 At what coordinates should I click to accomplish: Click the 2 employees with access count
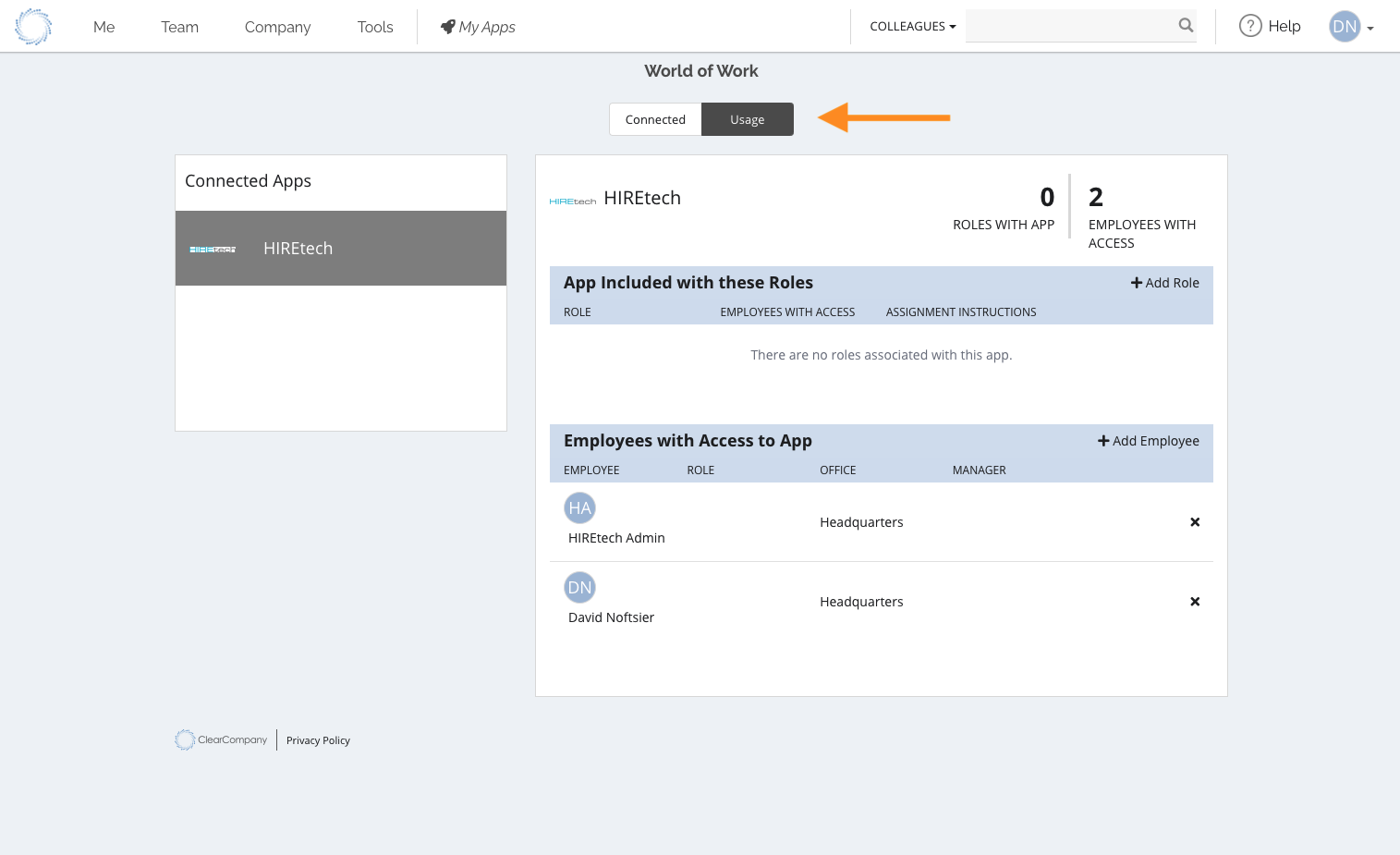tap(1096, 197)
